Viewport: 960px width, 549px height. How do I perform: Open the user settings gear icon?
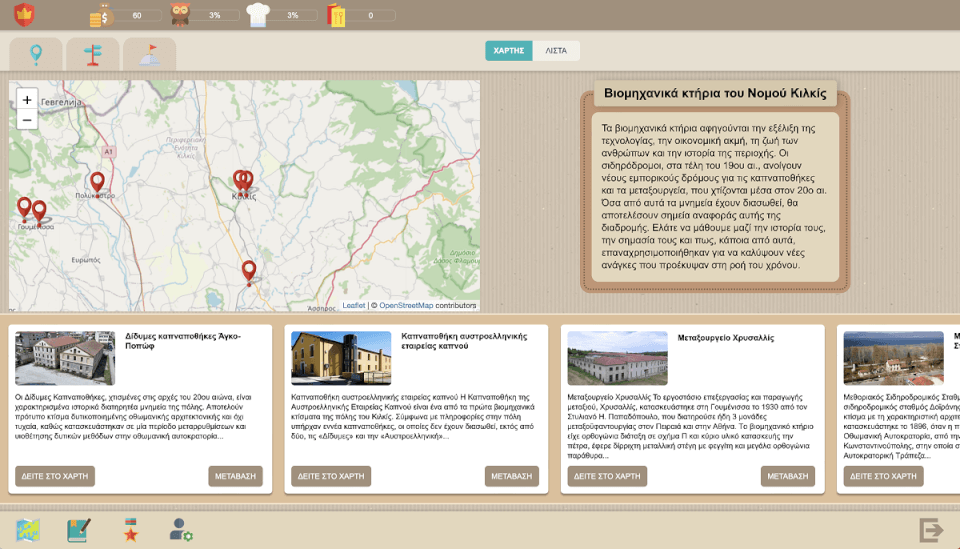point(181,529)
